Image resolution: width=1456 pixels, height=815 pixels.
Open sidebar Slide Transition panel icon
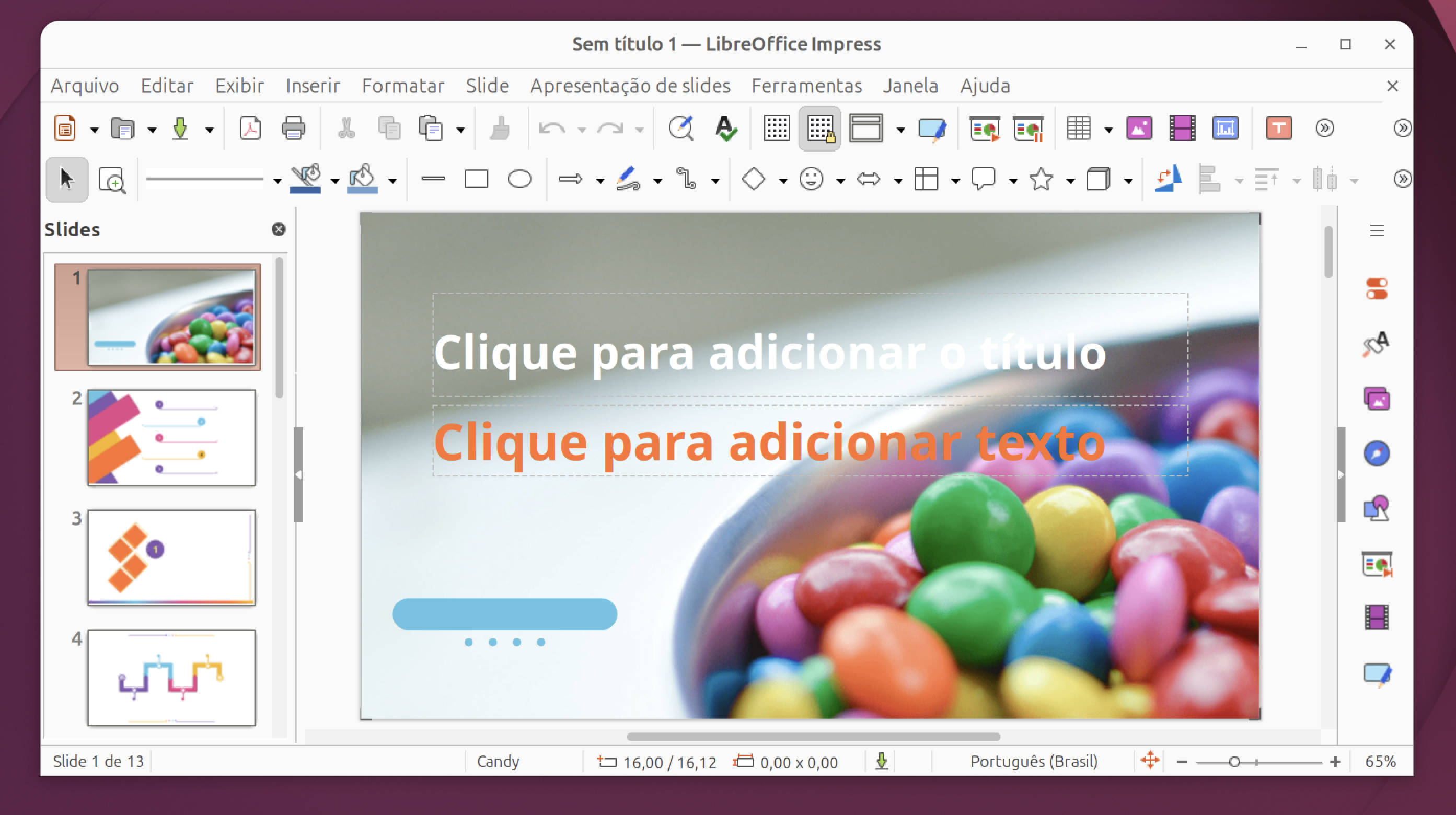(x=1377, y=564)
